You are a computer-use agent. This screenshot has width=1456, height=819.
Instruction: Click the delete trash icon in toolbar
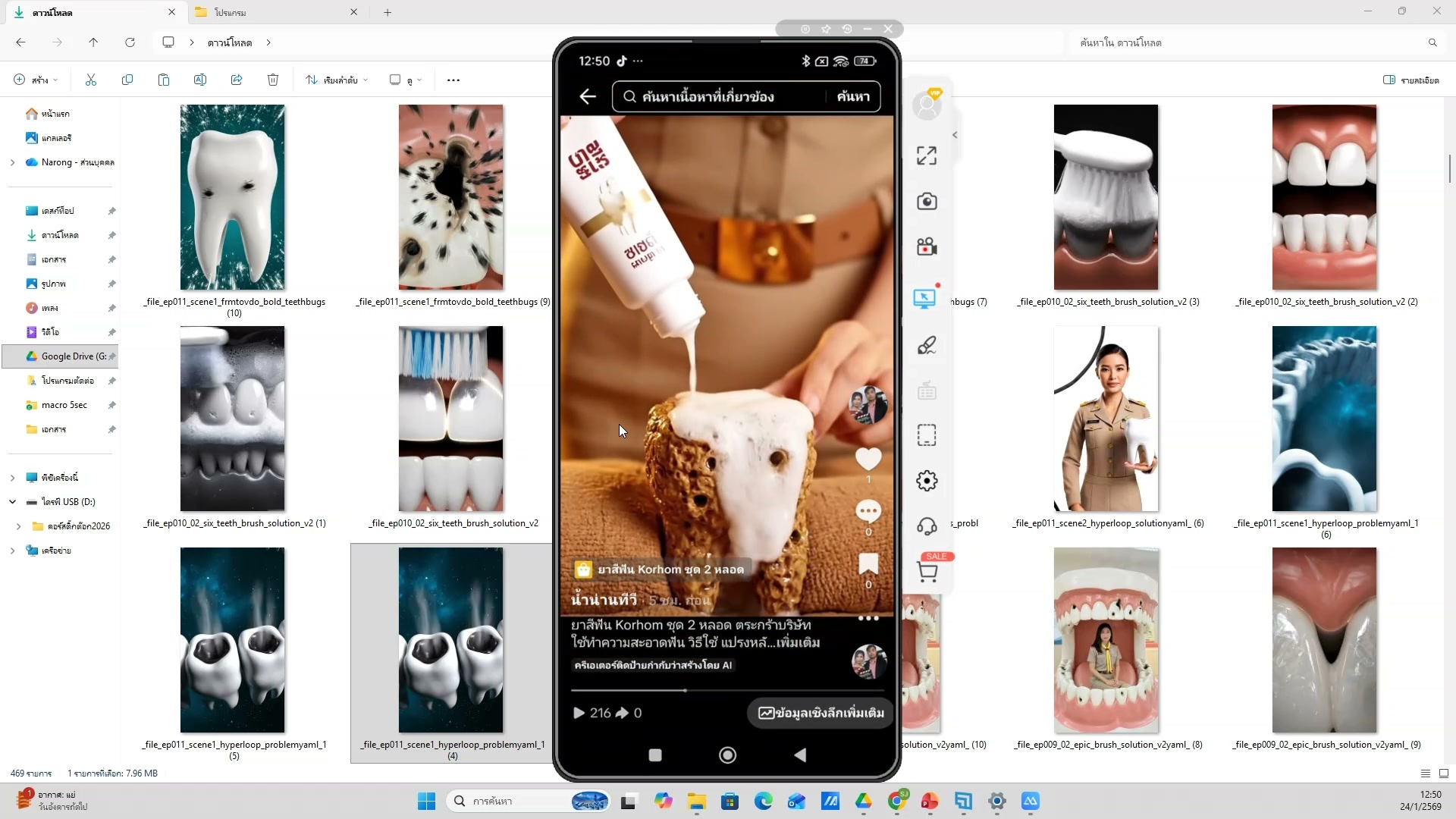point(273,80)
